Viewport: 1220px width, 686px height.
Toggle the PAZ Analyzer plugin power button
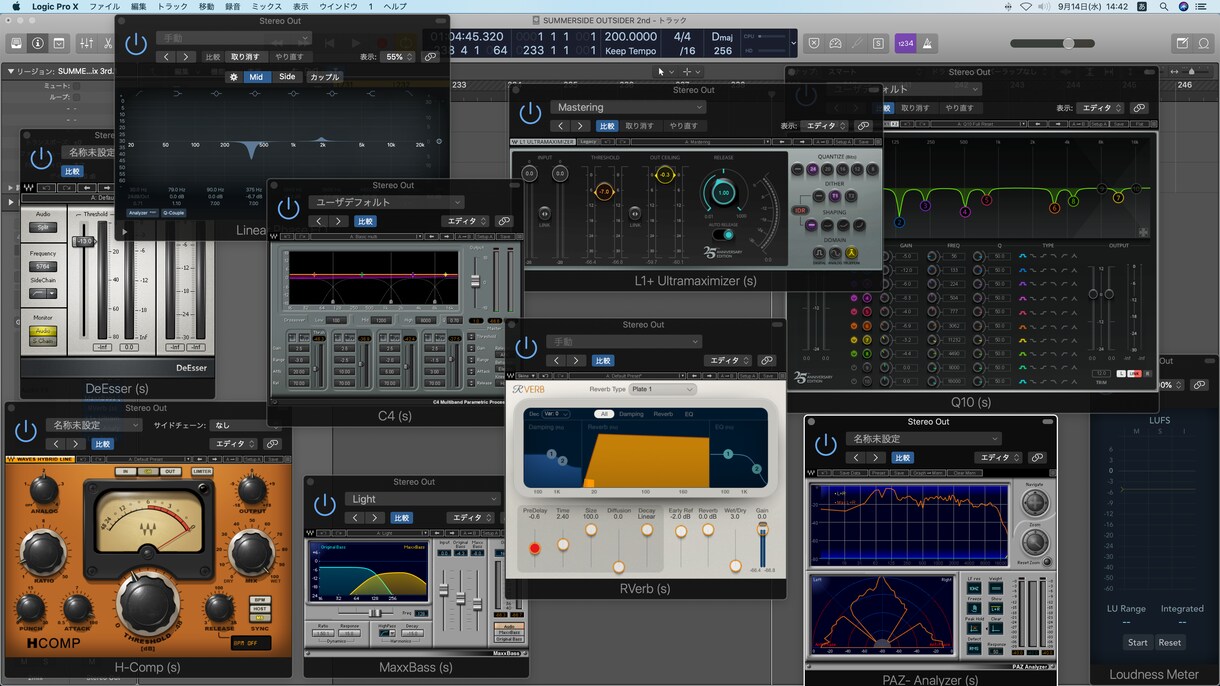tap(825, 445)
